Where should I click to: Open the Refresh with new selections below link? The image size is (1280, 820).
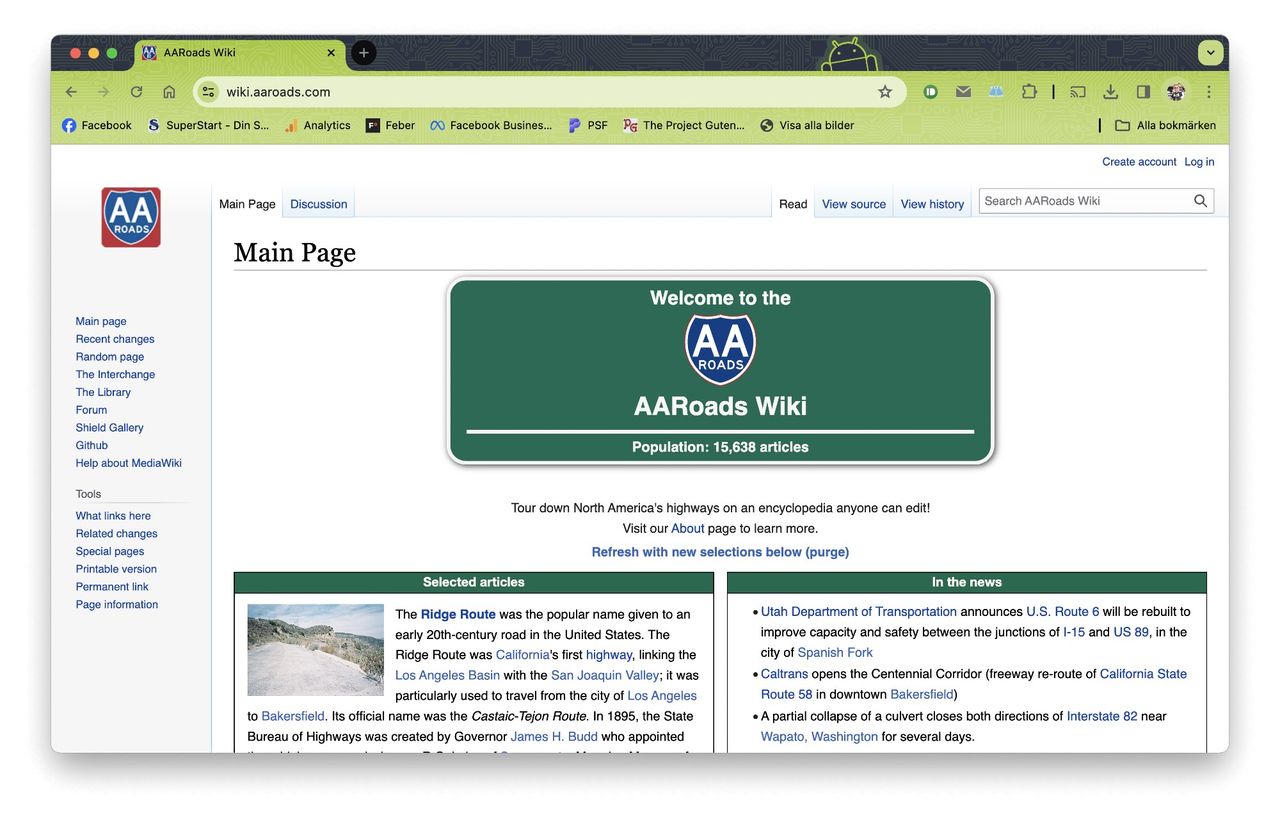point(720,551)
